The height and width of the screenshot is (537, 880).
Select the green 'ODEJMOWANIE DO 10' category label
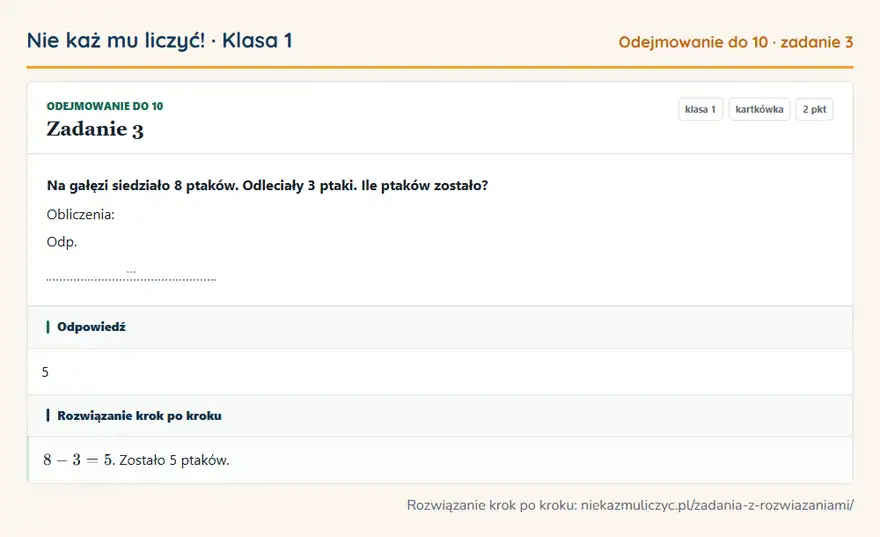pos(105,106)
